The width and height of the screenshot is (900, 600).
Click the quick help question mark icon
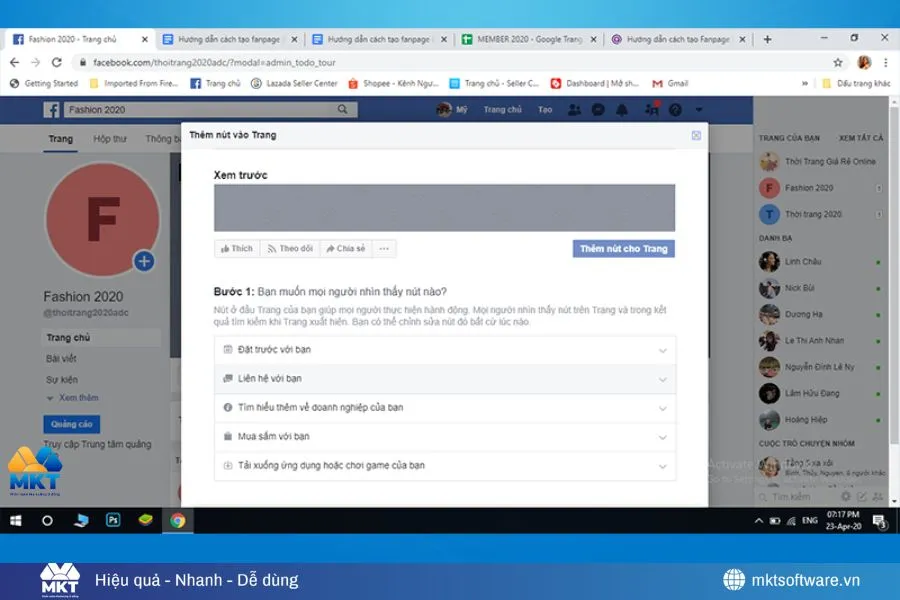point(675,110)
